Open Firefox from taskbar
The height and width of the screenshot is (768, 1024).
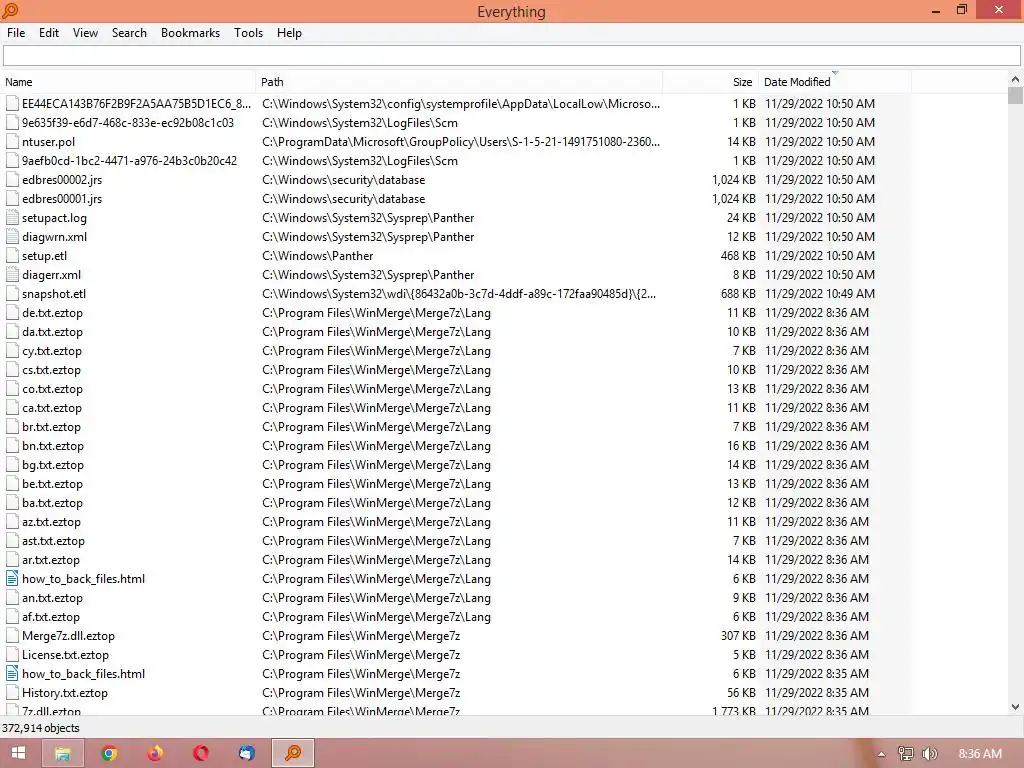coord(155,754)
